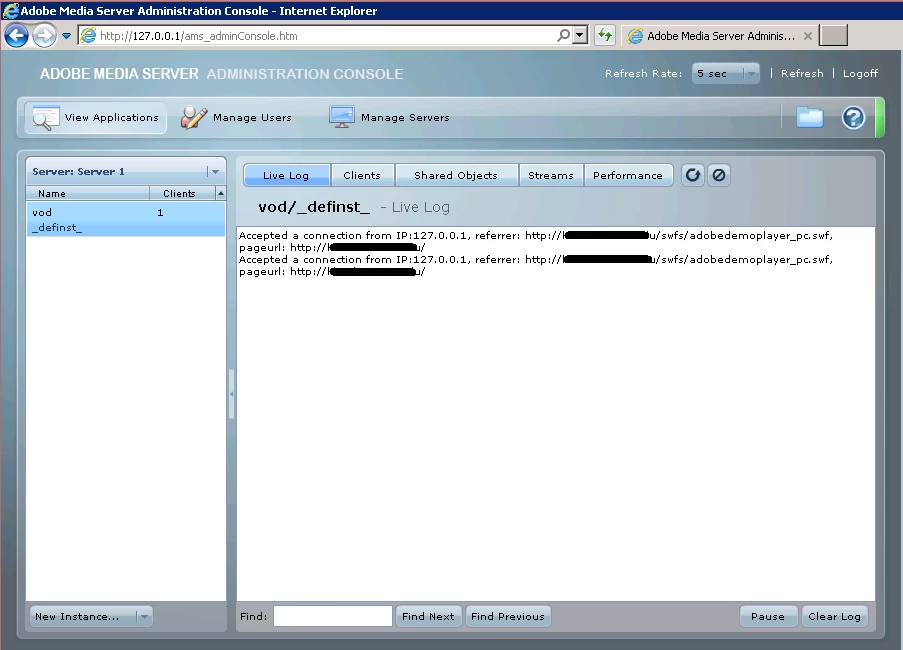The image size is (903, 650).
Task: Click the unload application stop icon
Action: coord(719,175)
